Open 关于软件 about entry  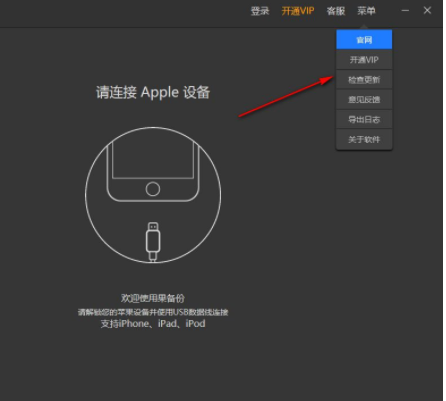click(x=364, y=139)
